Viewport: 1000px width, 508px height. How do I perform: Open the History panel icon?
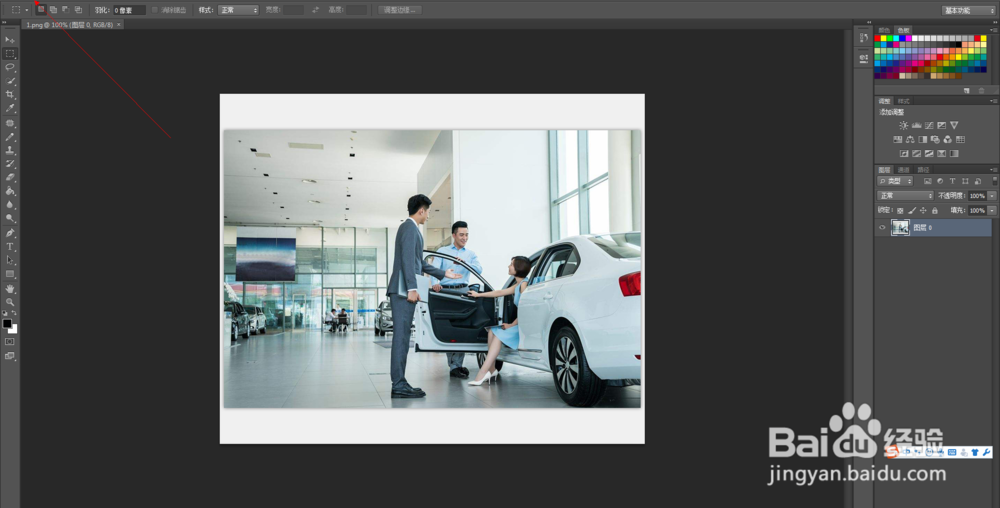tap(864, 38)
